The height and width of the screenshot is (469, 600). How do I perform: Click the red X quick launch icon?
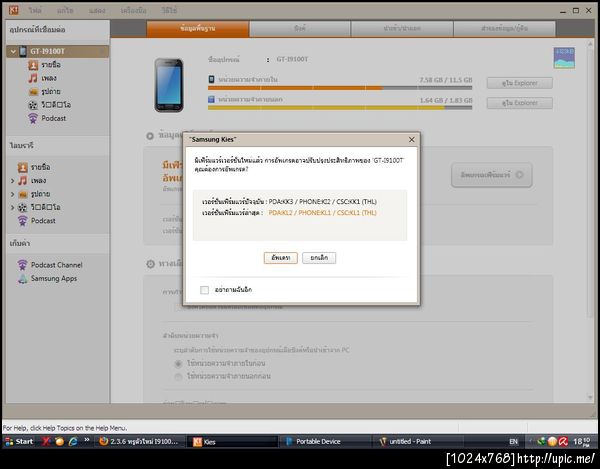point(46,441)
